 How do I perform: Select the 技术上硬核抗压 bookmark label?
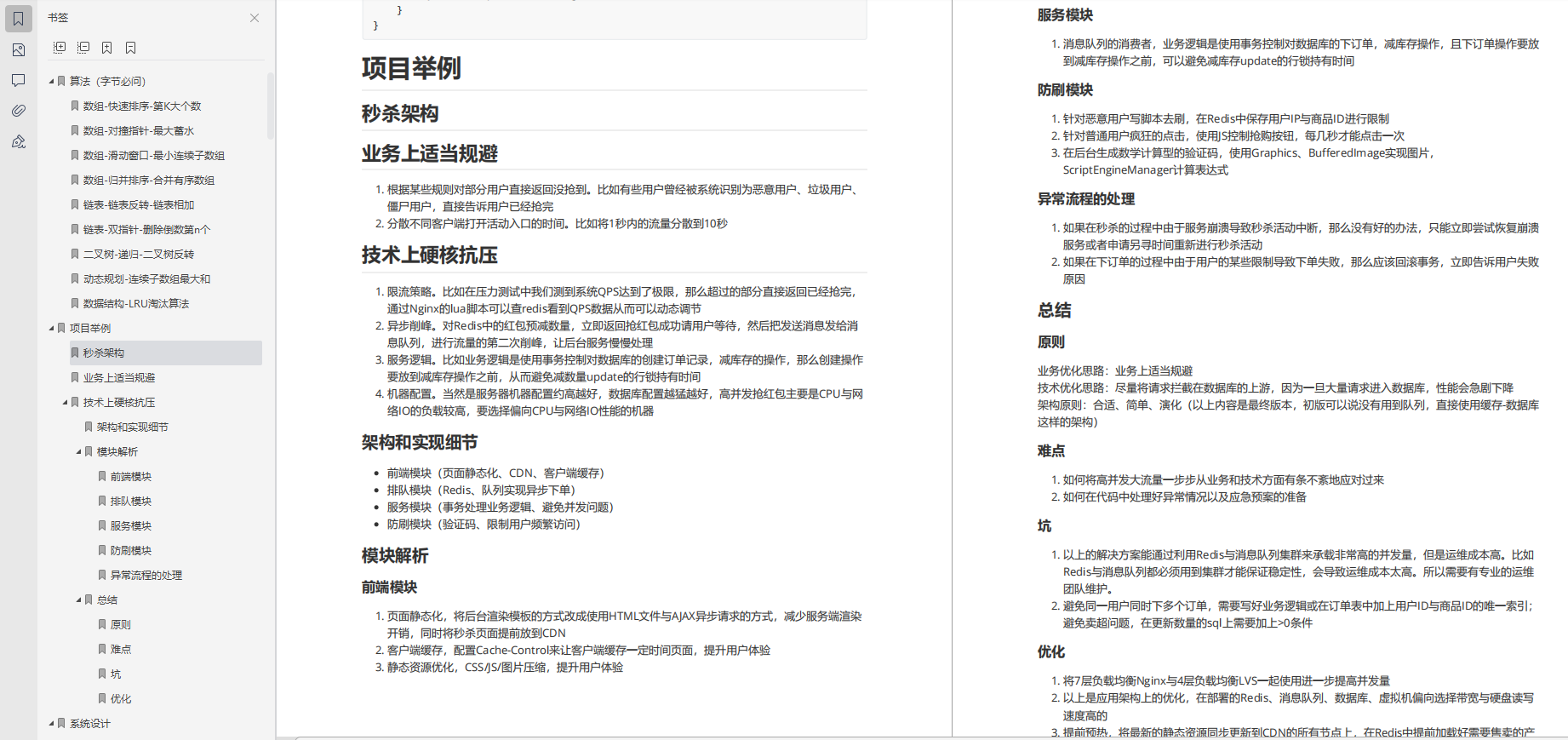tap(119, 403)
